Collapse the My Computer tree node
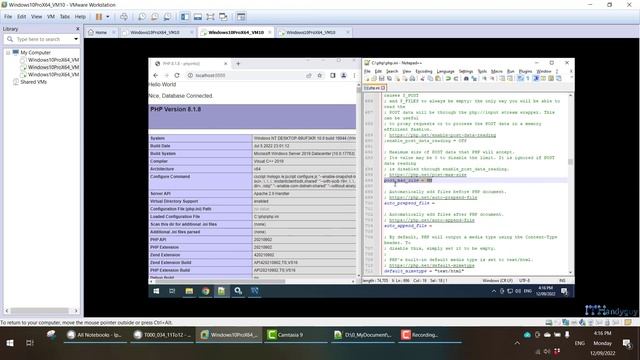 tap(8, 53)
